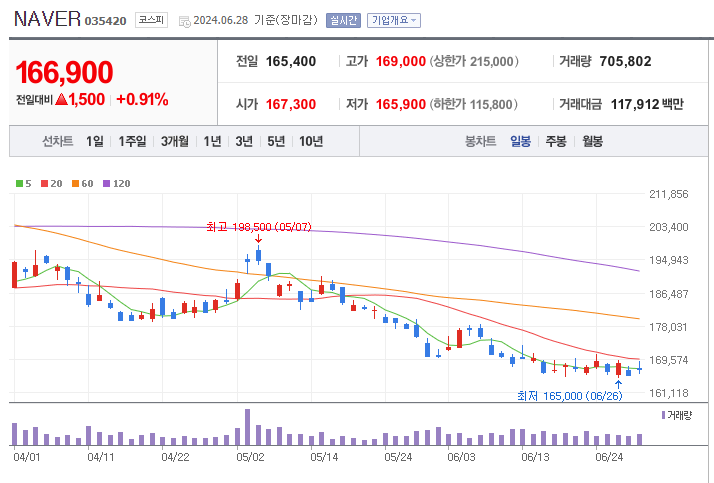The image size is (714, 483).
Task: Click the 2024.06.28 기준(장마감) date text
Action: coord(255,20)
